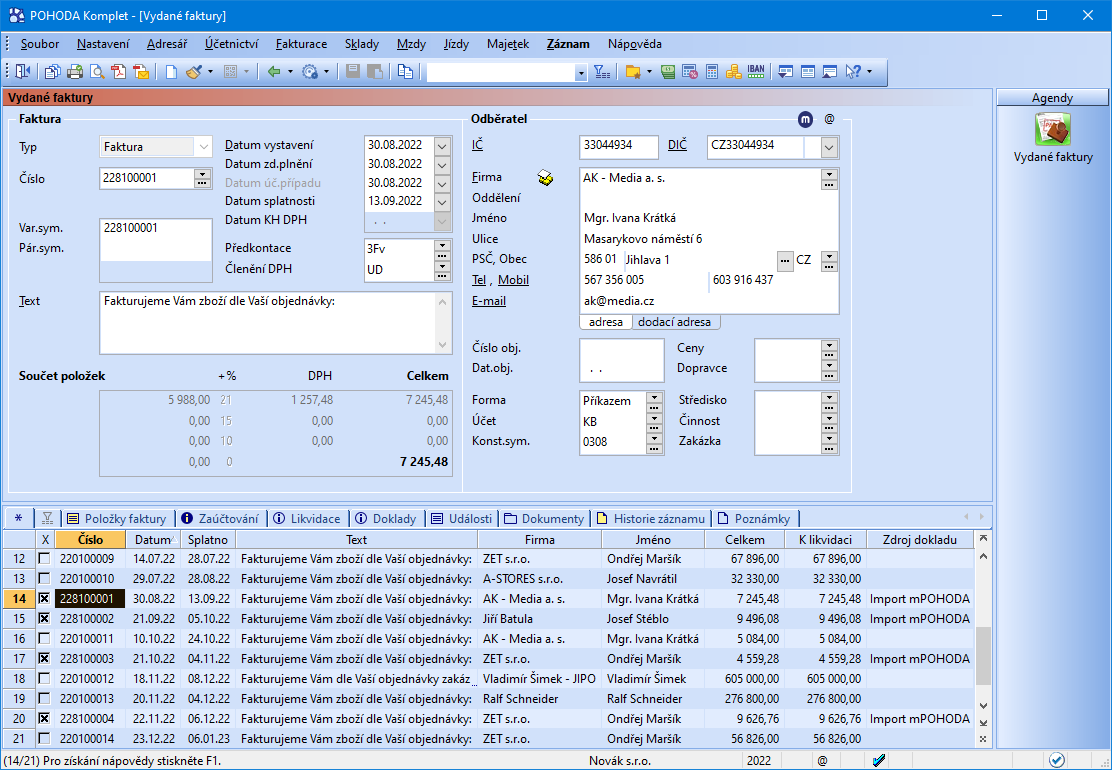Click the green back arrow icon
Screen dimensions: 1112x770
[274, 72]
